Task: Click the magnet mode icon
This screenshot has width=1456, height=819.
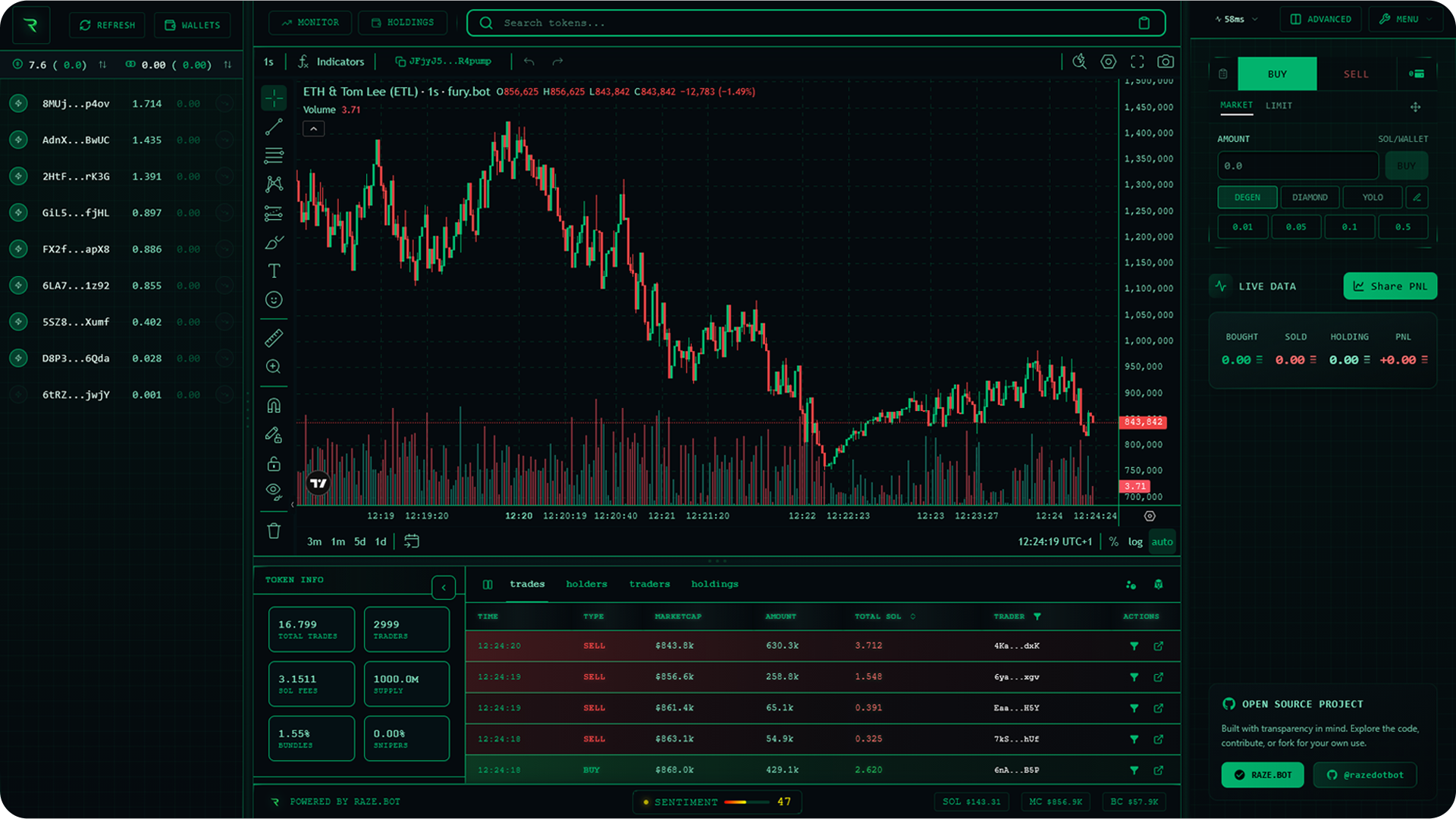Action: pos(274,406)
